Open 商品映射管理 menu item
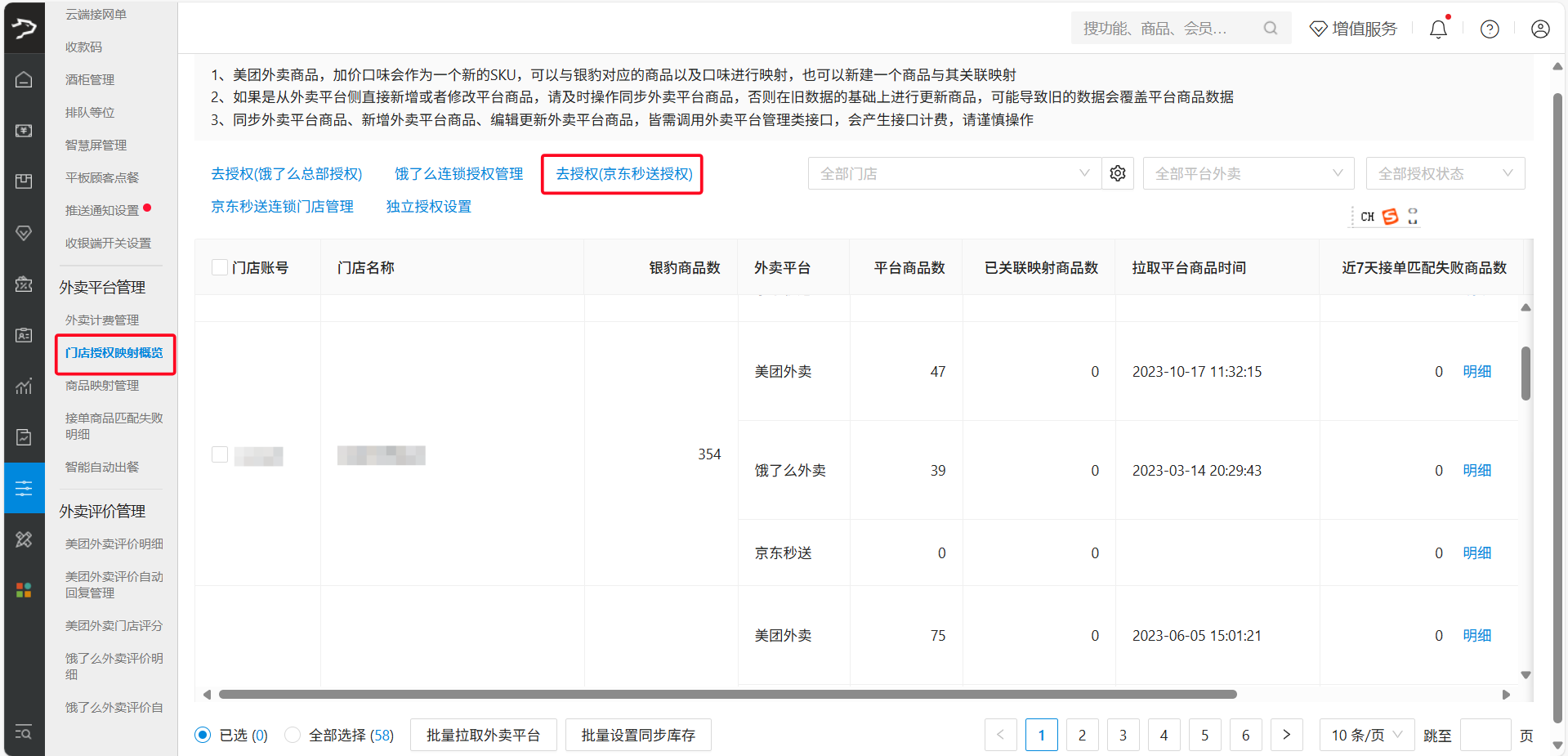 (102, 386)
